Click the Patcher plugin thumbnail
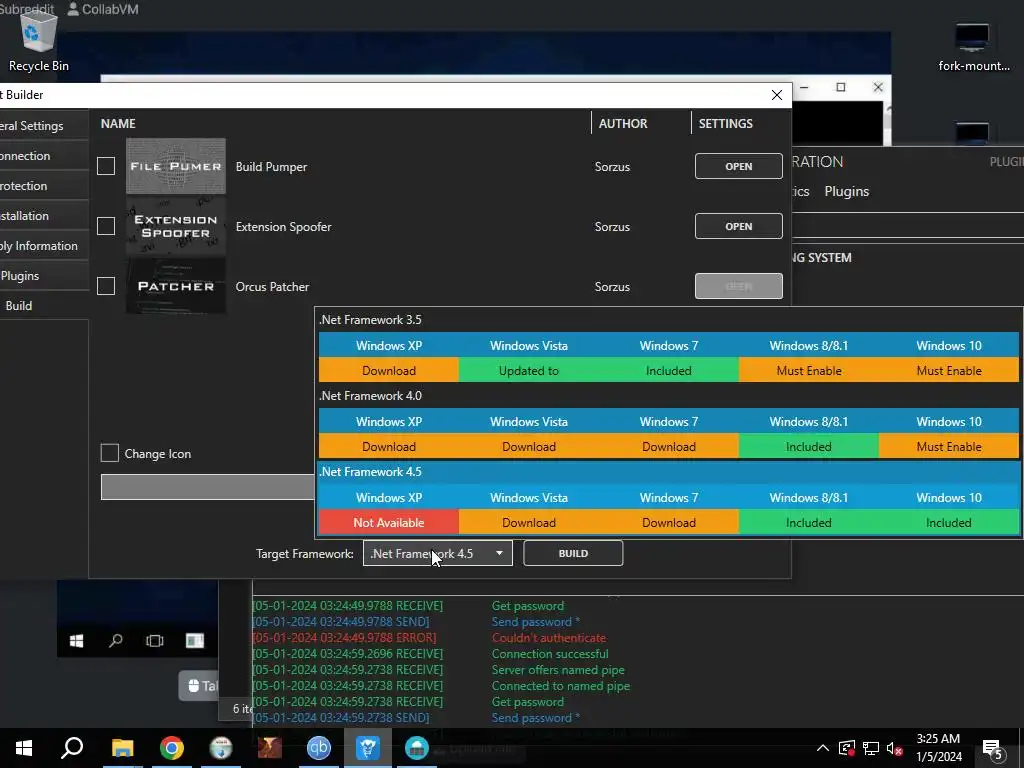Image resolution: width=1024 pixels, height=768 pixels. (x=176, y=286)
